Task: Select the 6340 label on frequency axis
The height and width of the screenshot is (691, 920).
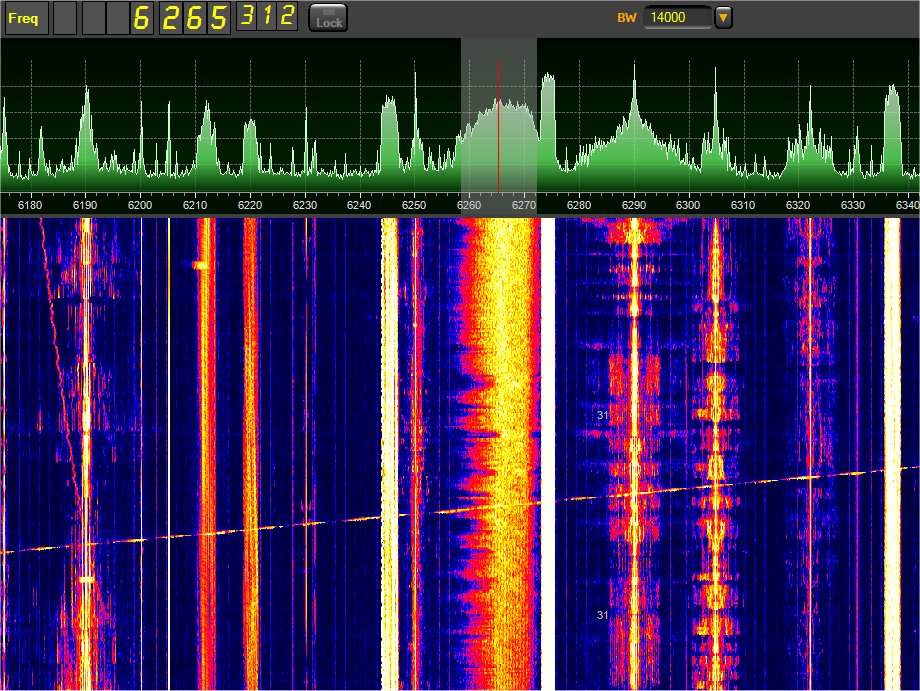Action: click(906, 205)
